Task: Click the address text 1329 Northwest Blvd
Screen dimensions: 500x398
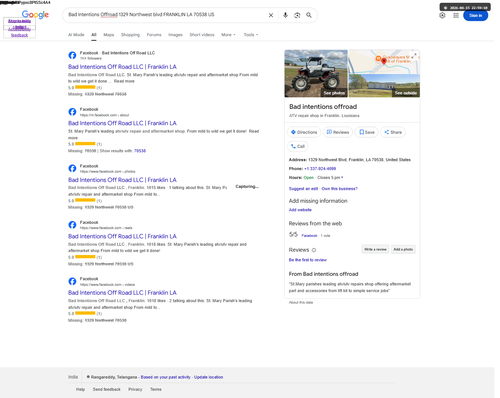Action: (x=359, y=160)
